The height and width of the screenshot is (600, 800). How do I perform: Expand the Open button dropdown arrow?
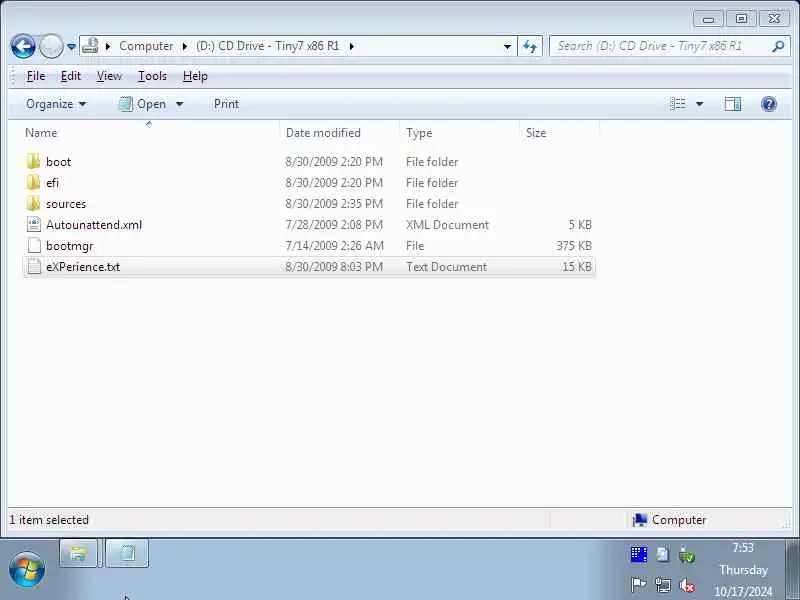point(180,104)
